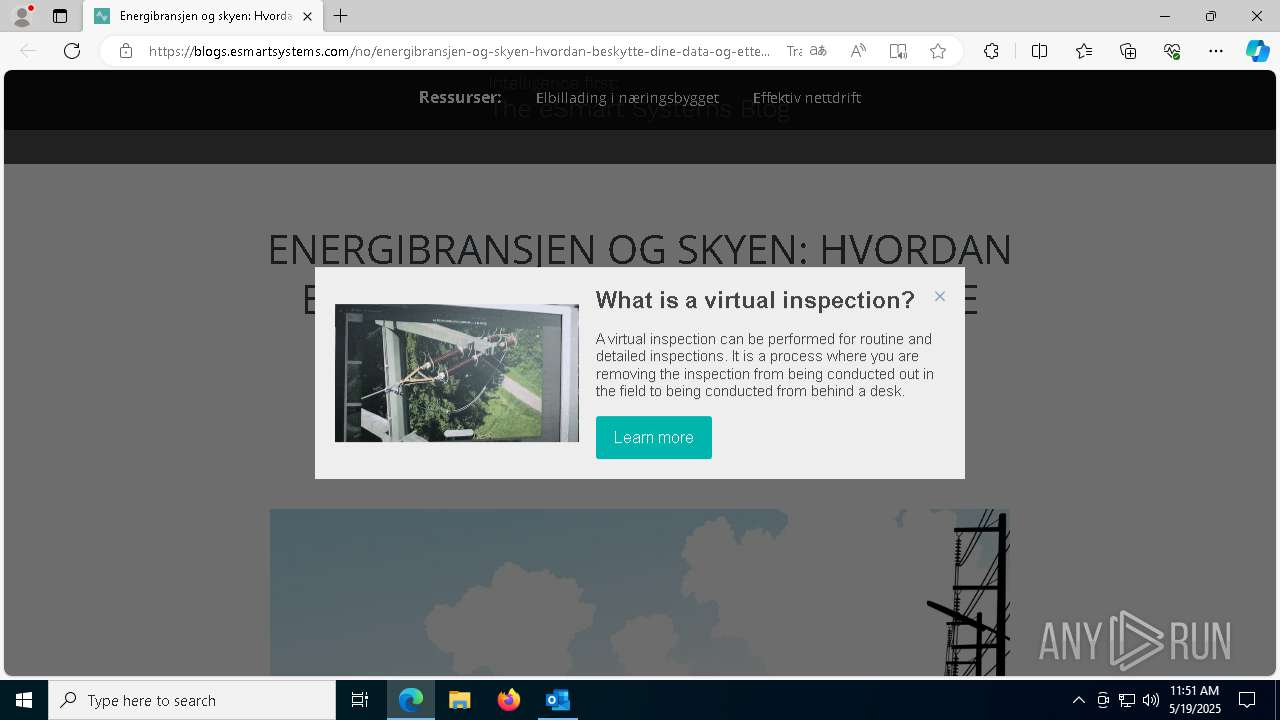The height and width of the screenshot is (720, 1280).
Task: Add this page to favorites
Action: point(938,51)
